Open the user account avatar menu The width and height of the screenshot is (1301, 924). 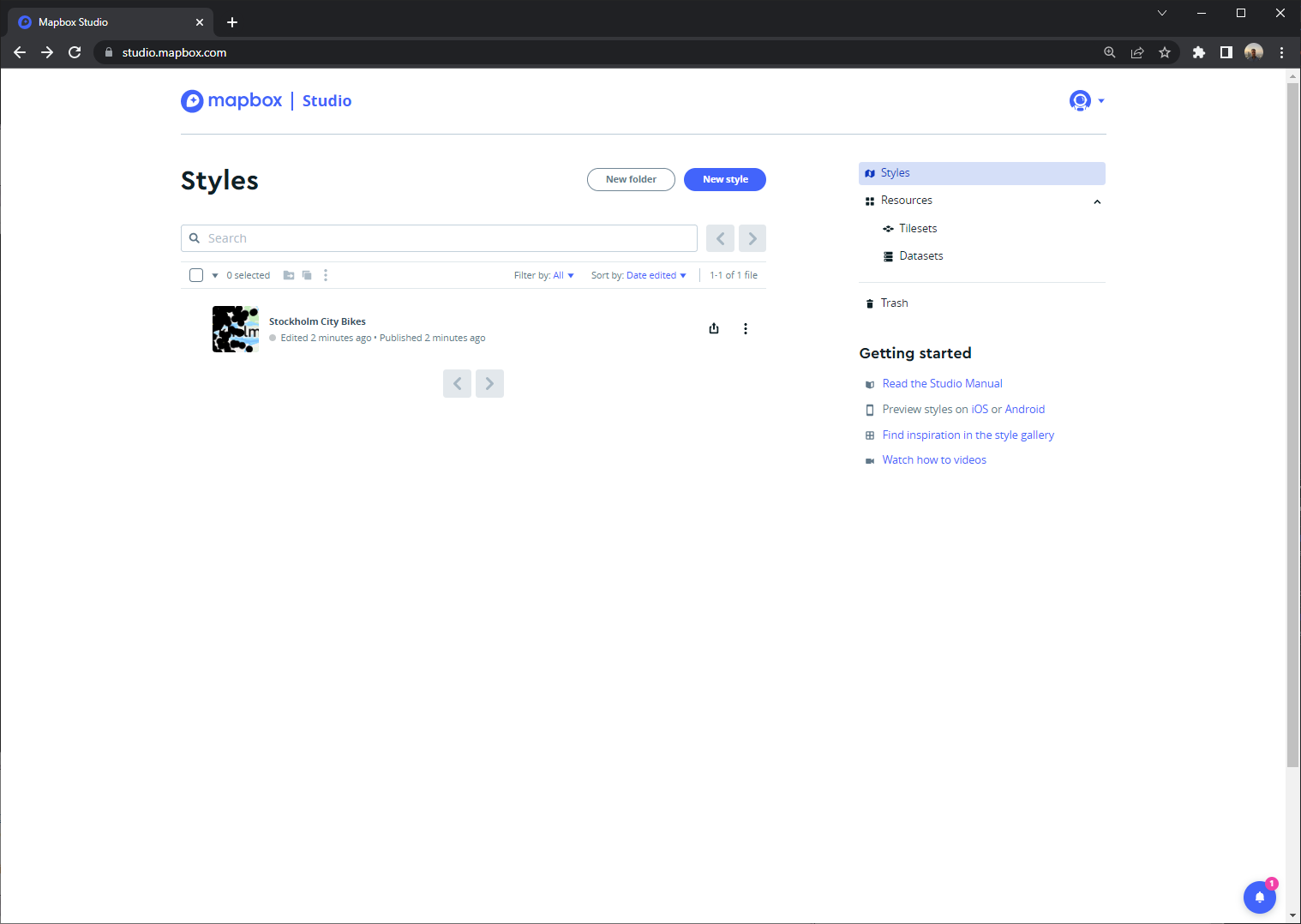tap(1086, 101)
